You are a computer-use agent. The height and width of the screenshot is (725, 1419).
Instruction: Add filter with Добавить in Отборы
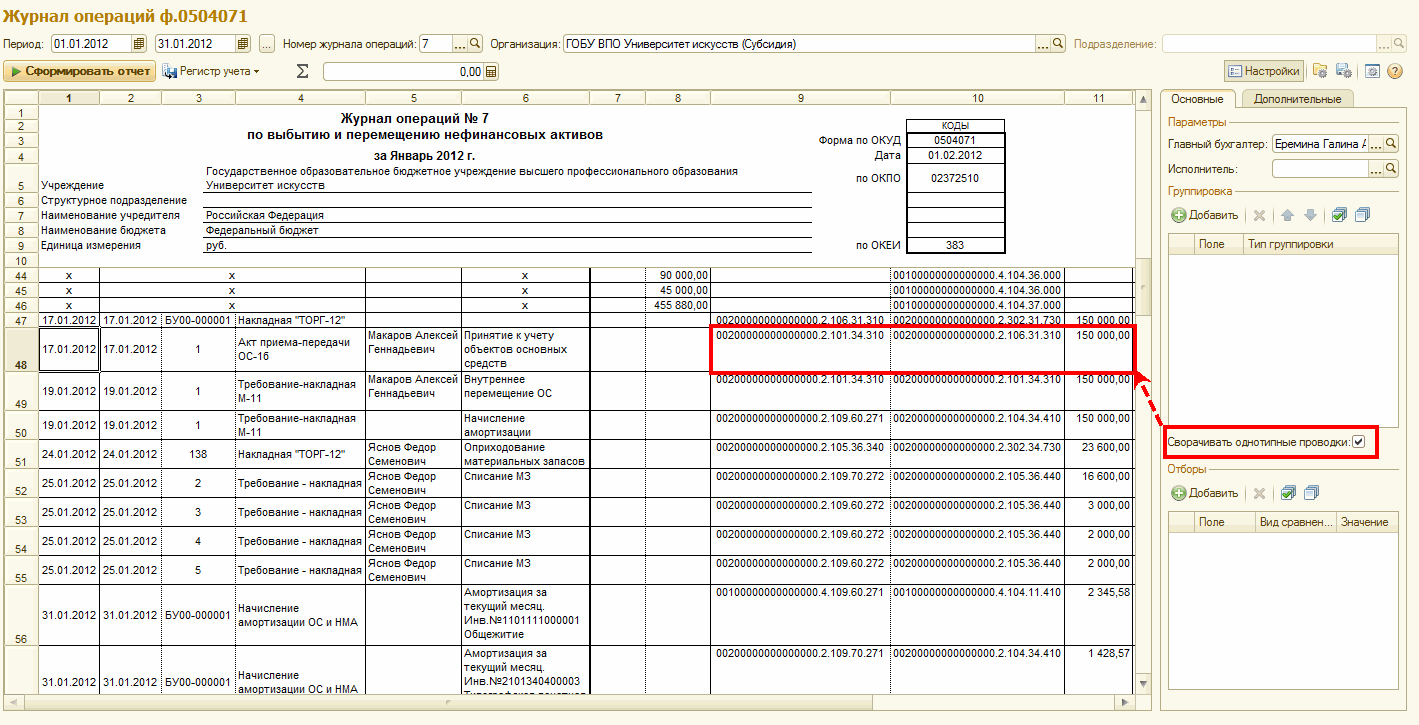coord(1205,493)
